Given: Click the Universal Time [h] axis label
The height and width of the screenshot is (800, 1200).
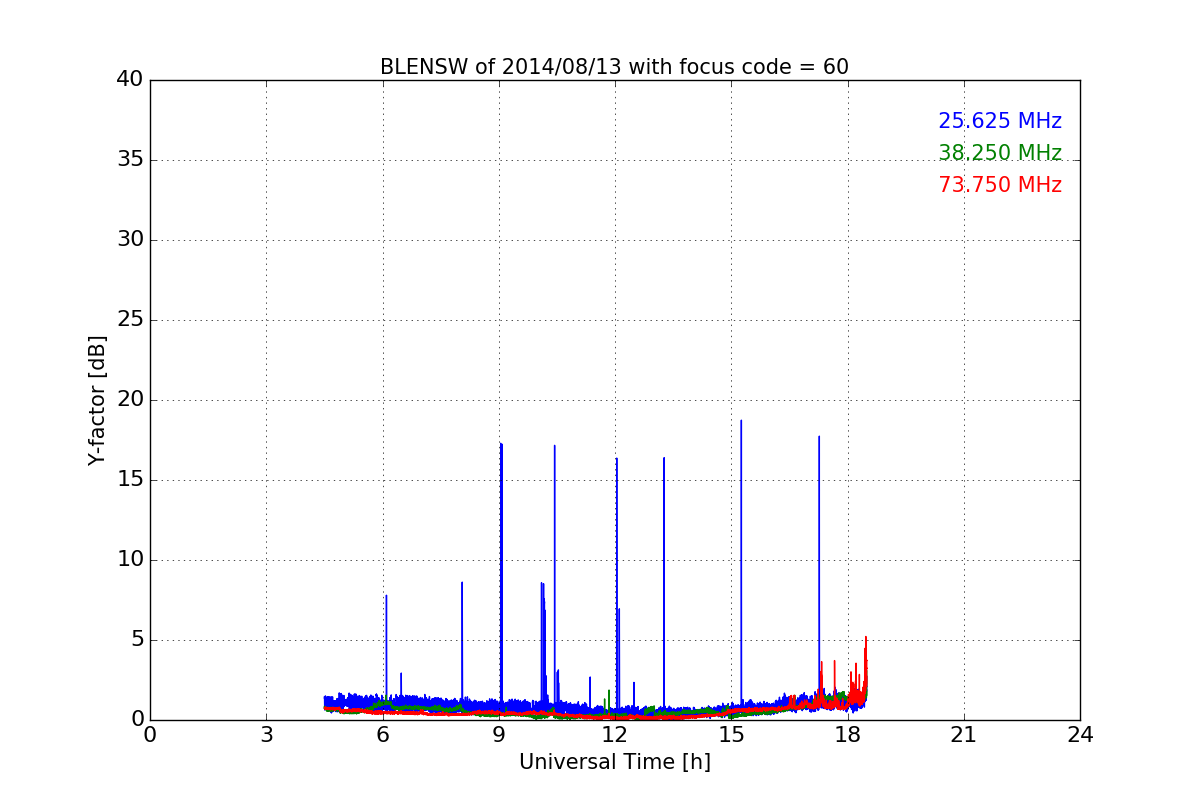Looking at the screenshot, I should [614, 762].
